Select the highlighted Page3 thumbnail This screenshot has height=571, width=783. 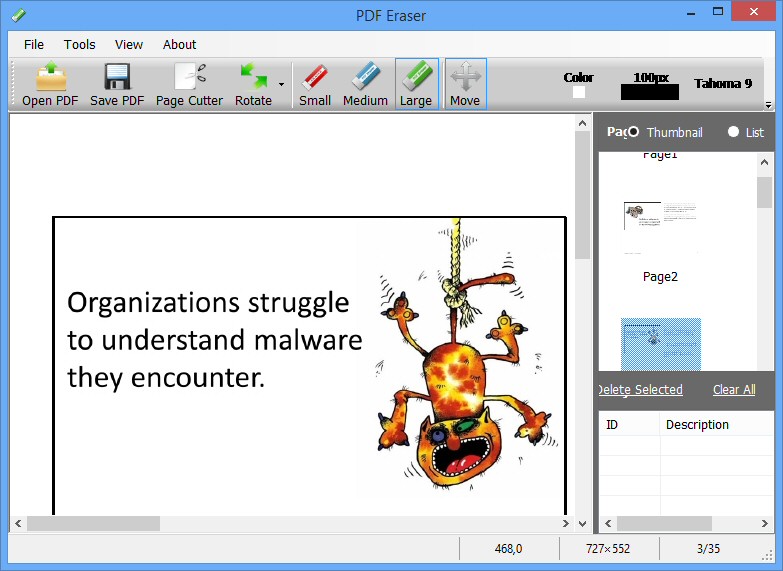(x=661, y=344)
